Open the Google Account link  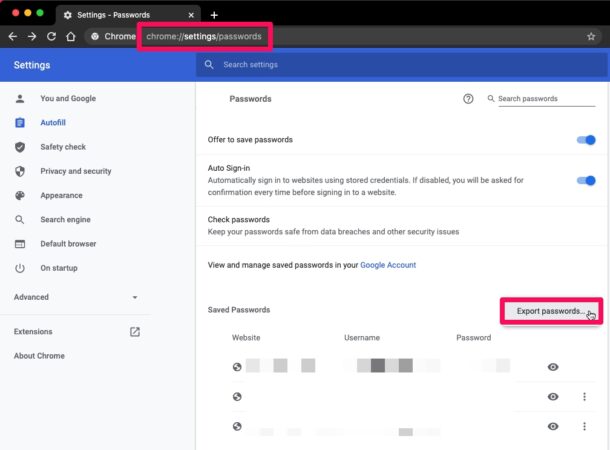(388, 265)
